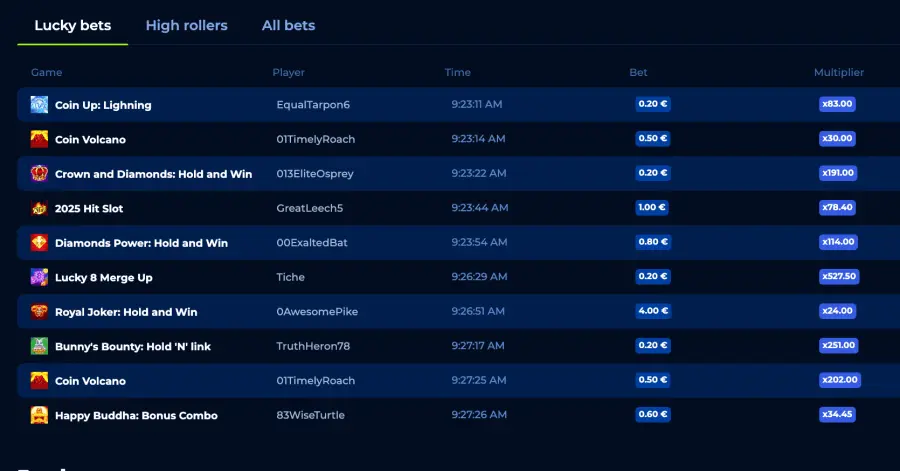Click the Crown and Diamonds game icon
This screenshot has width=900, height=471.
[39, 173]
